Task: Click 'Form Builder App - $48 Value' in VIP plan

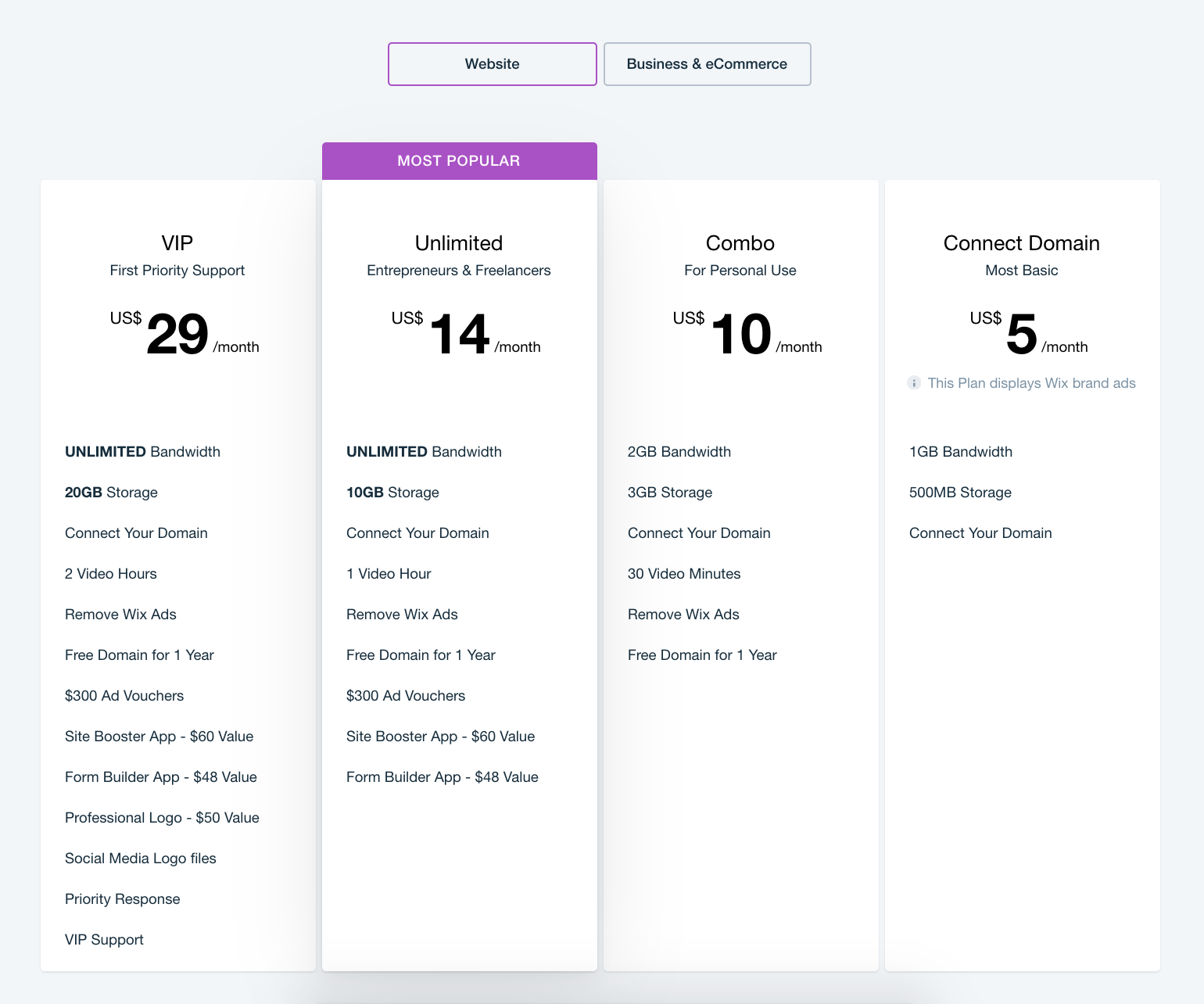Action: click(161, 777)
